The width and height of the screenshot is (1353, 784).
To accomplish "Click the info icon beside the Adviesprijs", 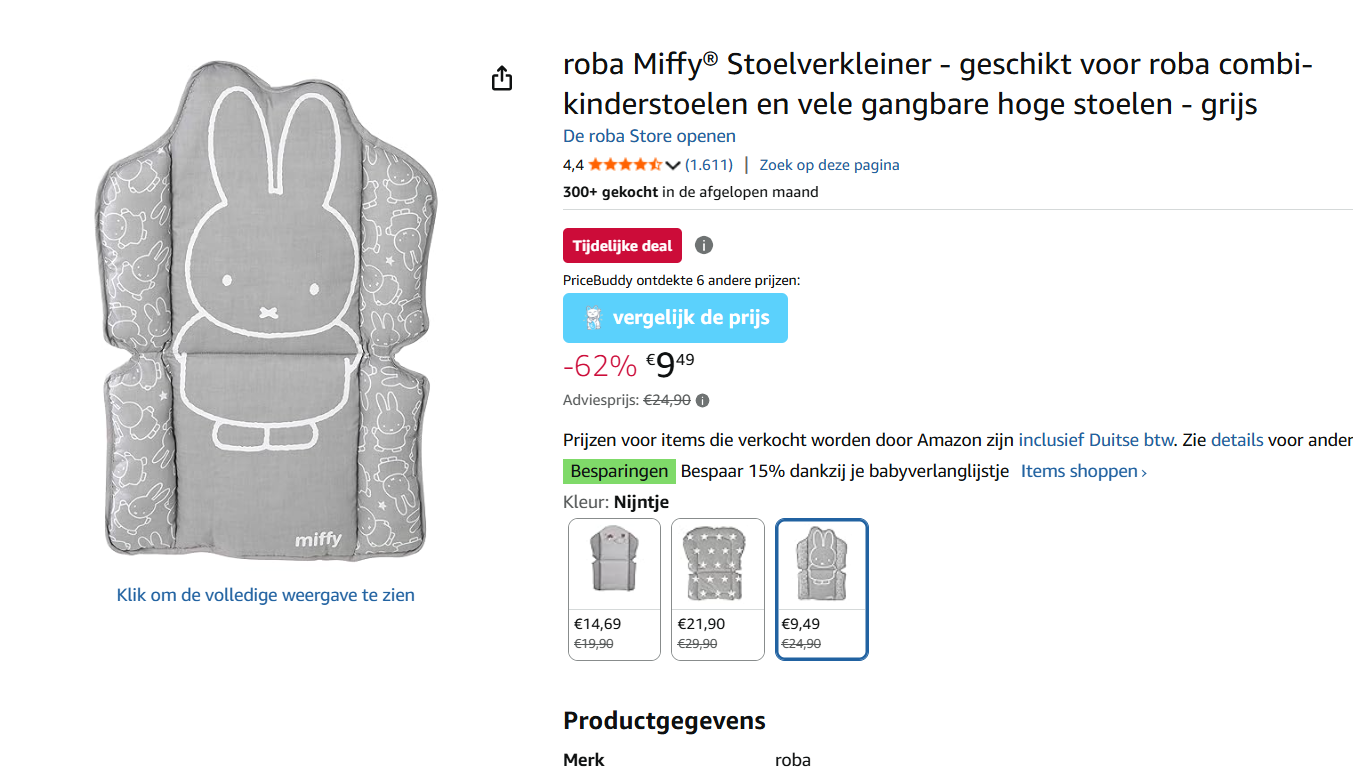I will tap(702, 400).
